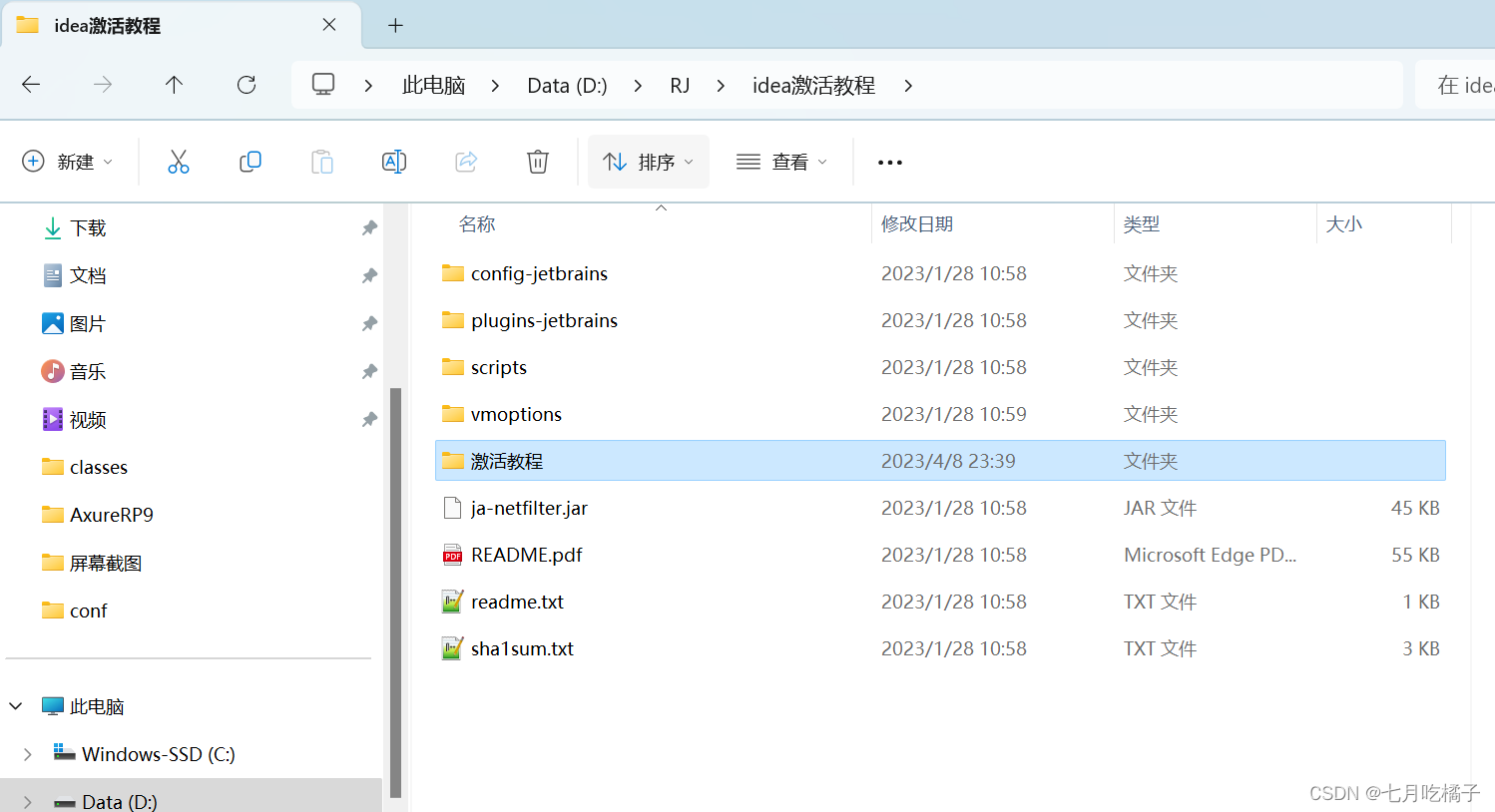Expand the Windows-SSD (C:) tree node
1495x812 pixels.
pyautogui.click(x=28, y=754)
